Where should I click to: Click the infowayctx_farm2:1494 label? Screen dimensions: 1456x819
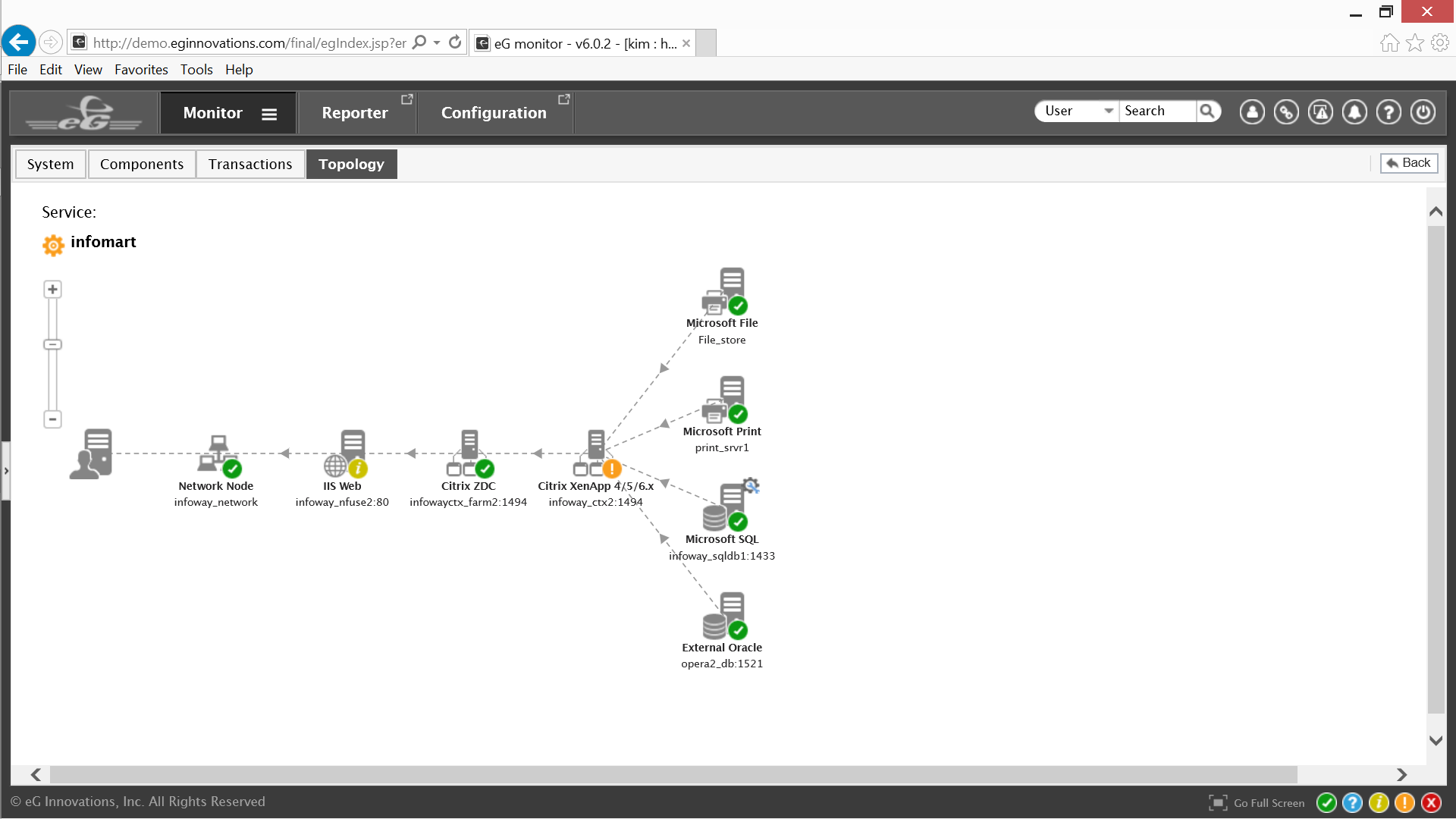tap(468, 502)
